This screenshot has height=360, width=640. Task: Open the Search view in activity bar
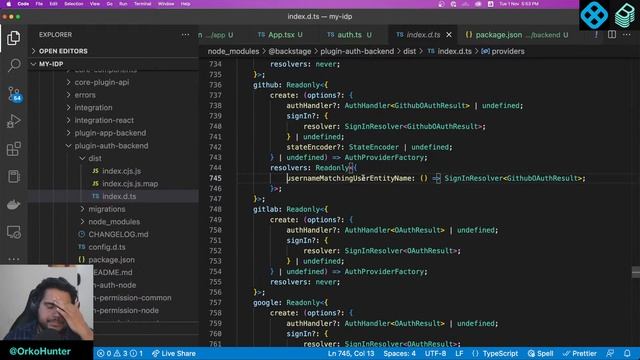[14, 65]
